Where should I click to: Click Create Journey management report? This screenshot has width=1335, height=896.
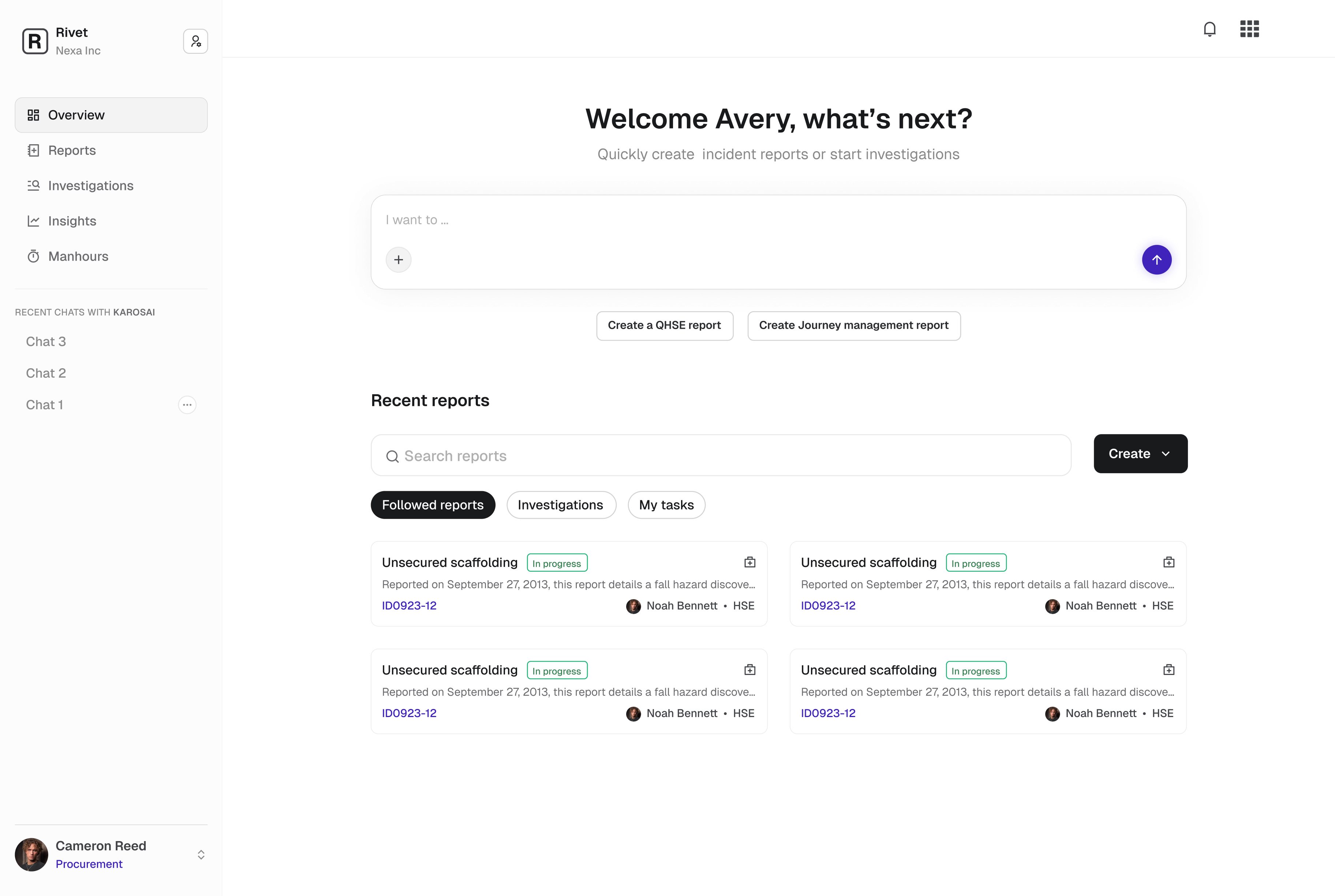pos(853,326)
